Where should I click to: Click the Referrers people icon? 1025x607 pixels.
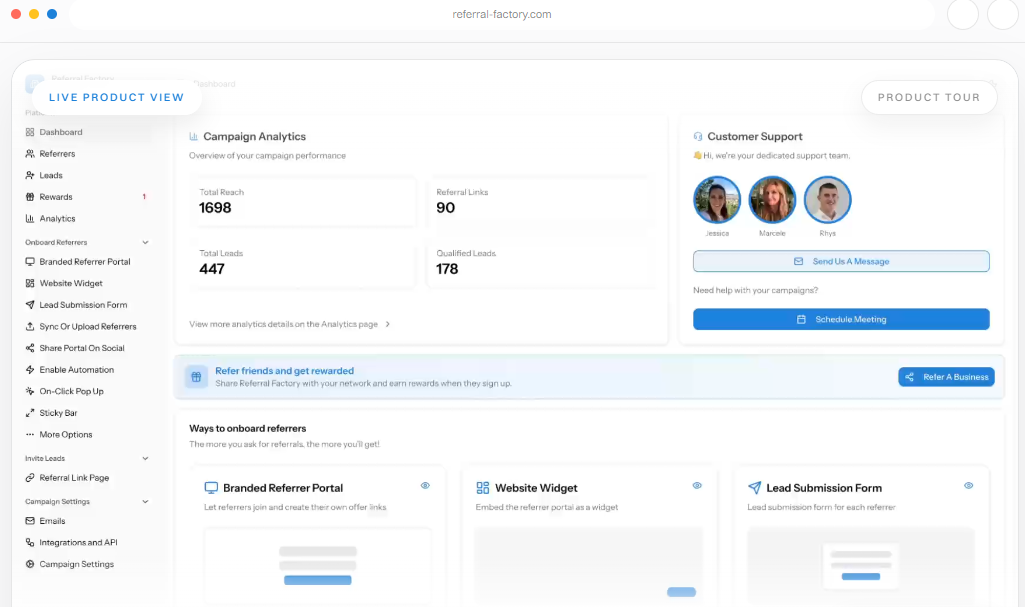(x=30, y=154)
